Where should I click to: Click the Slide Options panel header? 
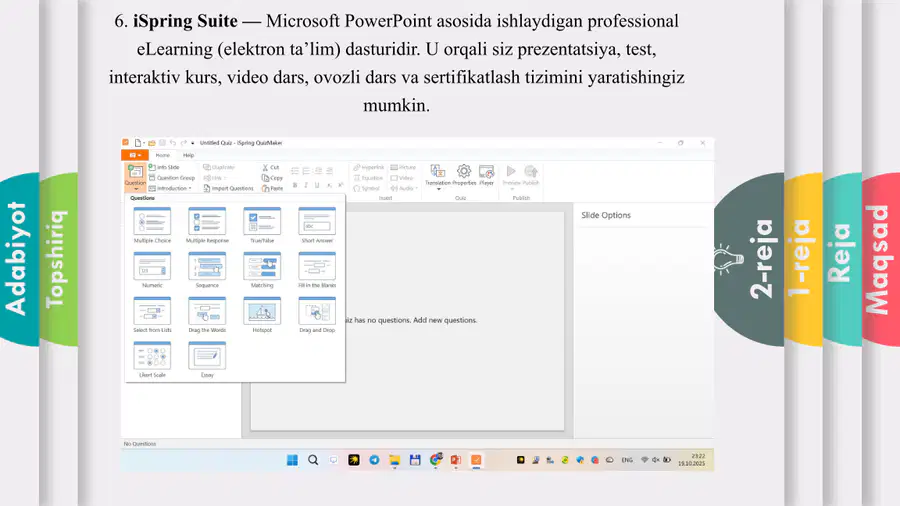[606, 215]
